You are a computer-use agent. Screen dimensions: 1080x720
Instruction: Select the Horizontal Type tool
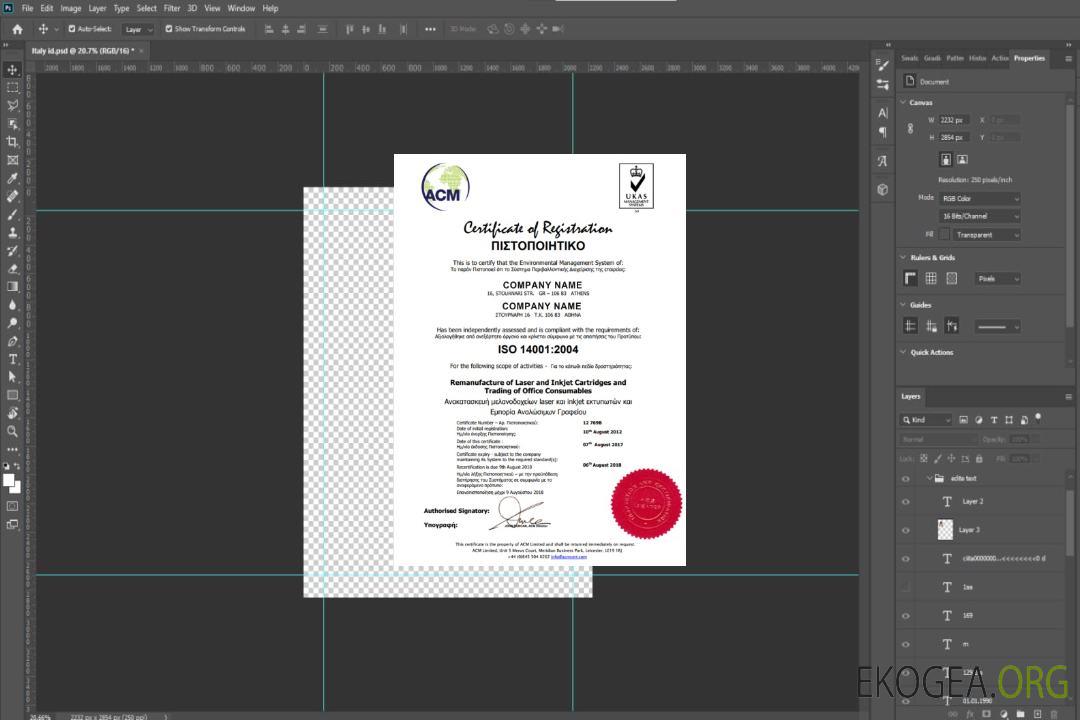(13, 359)
